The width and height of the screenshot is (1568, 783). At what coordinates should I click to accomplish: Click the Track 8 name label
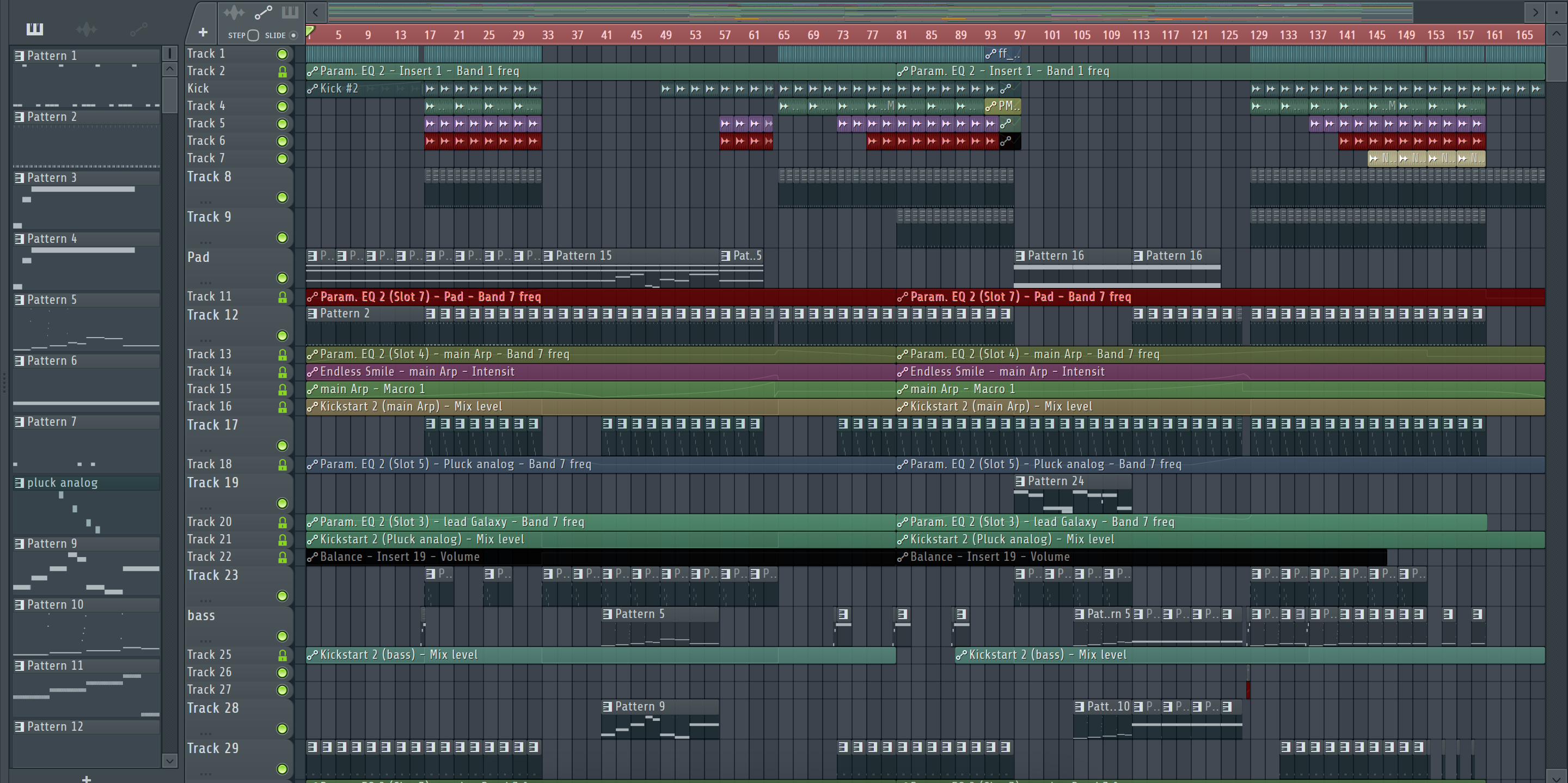209,176
